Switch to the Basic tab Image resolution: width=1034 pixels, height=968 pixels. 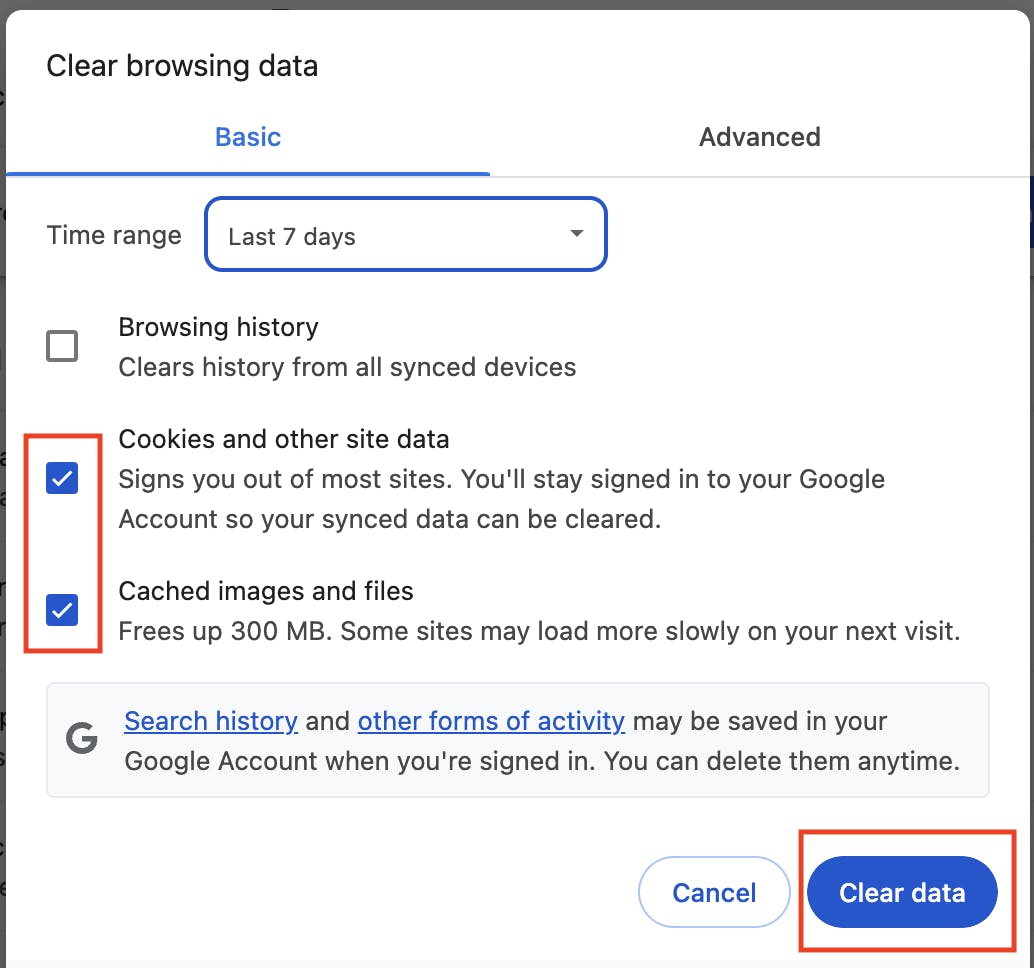pyautogui.click(x=248, y=137)
